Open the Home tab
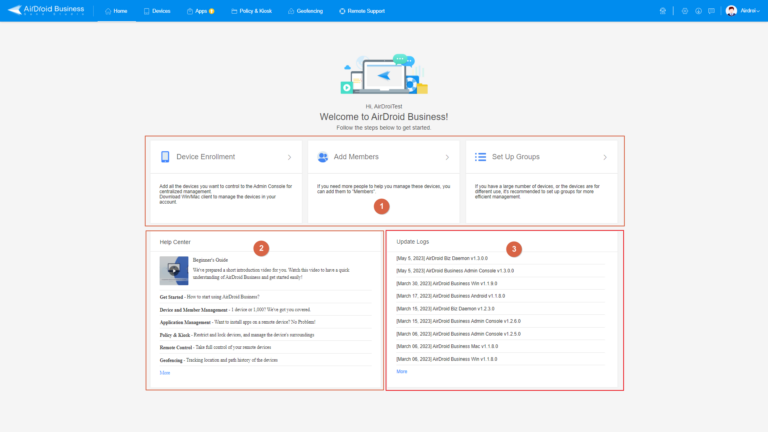 click(116, 11)
